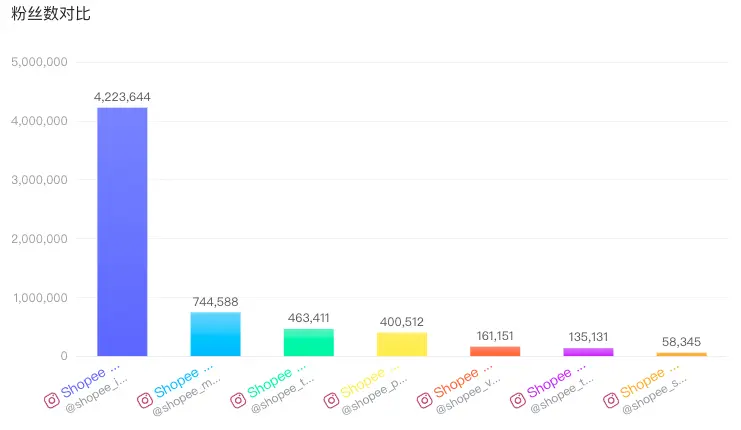The height and width of the screenshot is (430, 741).
Task: Click the green 463,411 bar
Action: click(x=309, y=342)
